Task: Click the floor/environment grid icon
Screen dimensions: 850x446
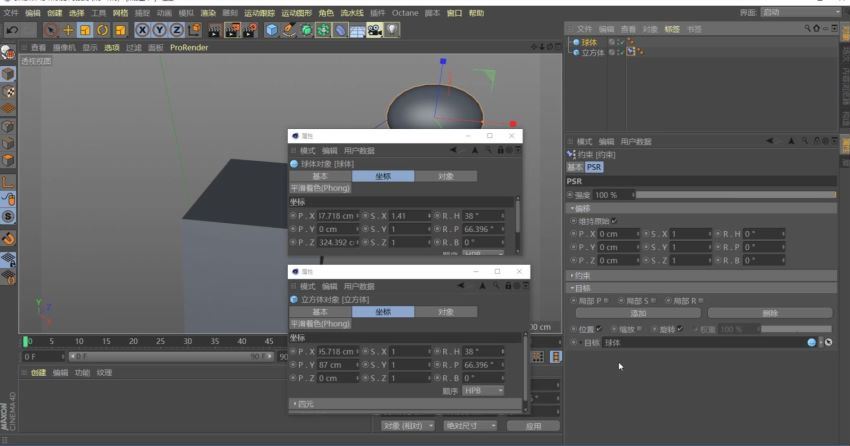Action: 357,30
